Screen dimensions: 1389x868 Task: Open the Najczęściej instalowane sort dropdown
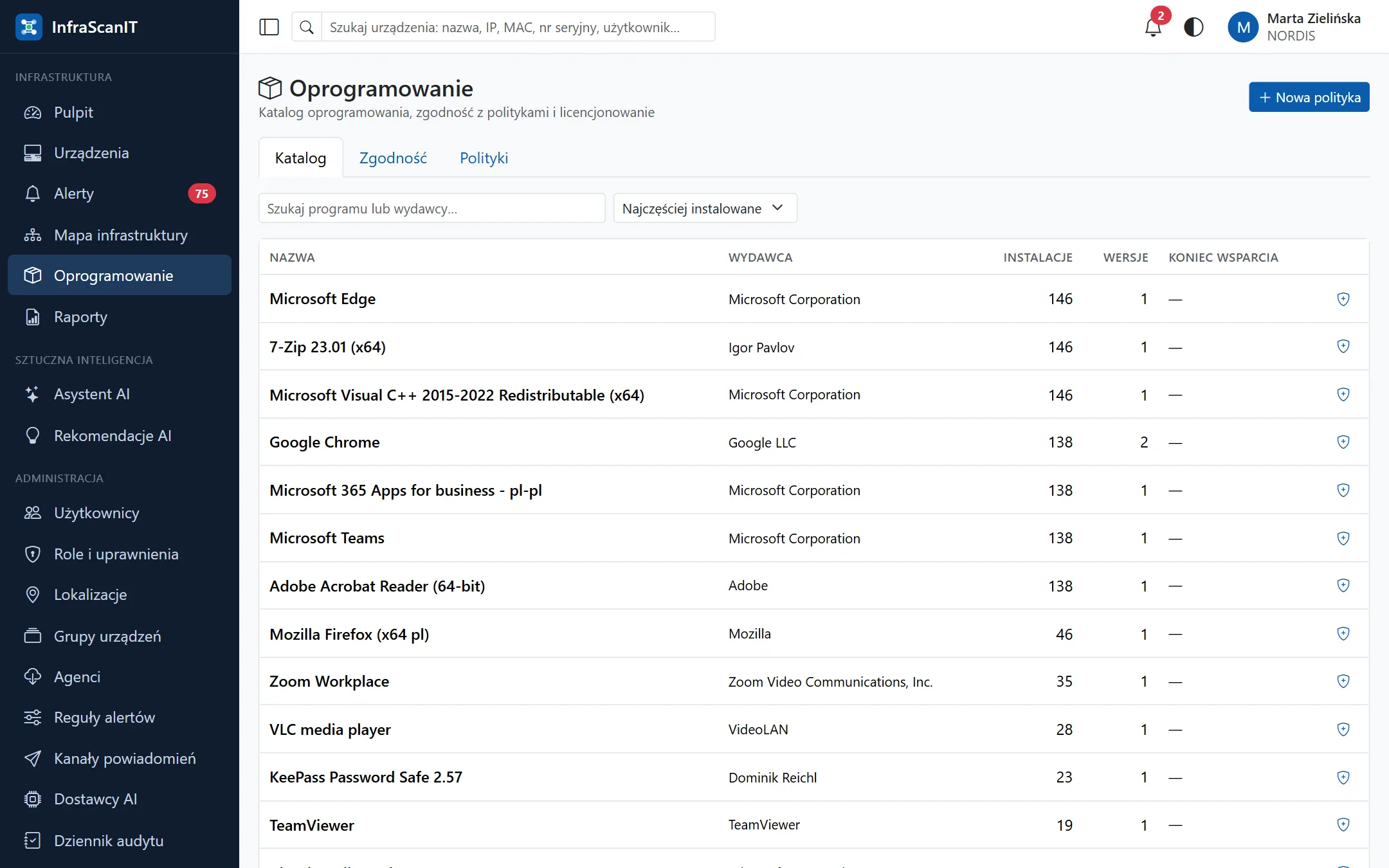pyautogui.click(x=705, y=208)
